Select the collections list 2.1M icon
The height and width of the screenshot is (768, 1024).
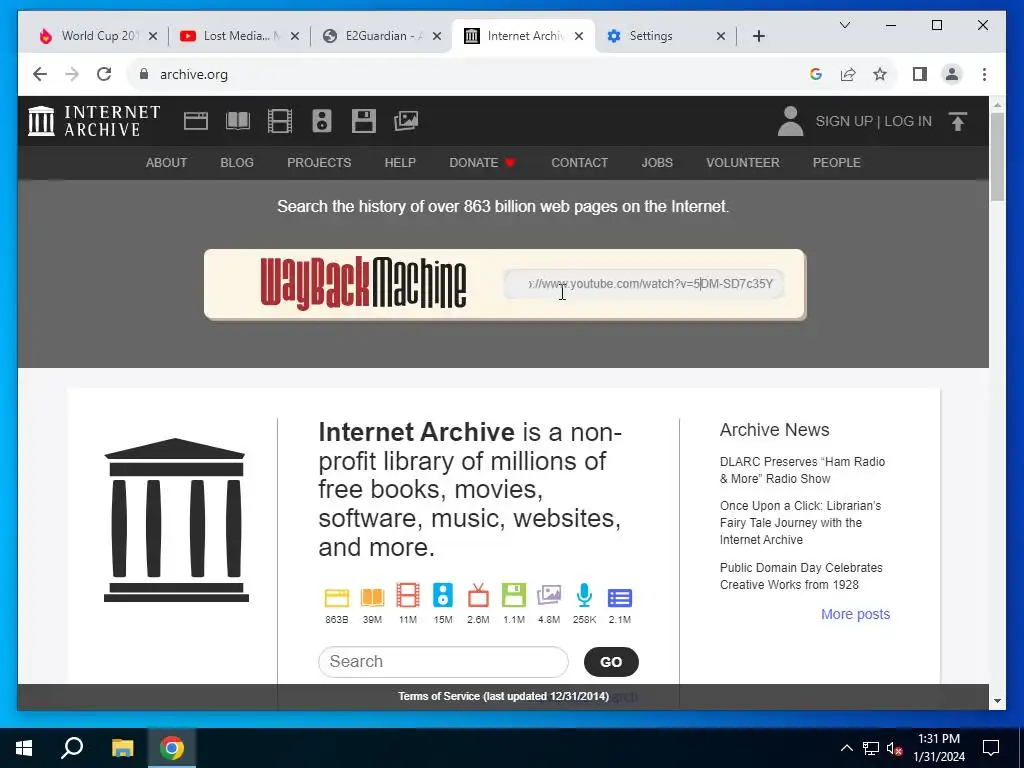620,598
